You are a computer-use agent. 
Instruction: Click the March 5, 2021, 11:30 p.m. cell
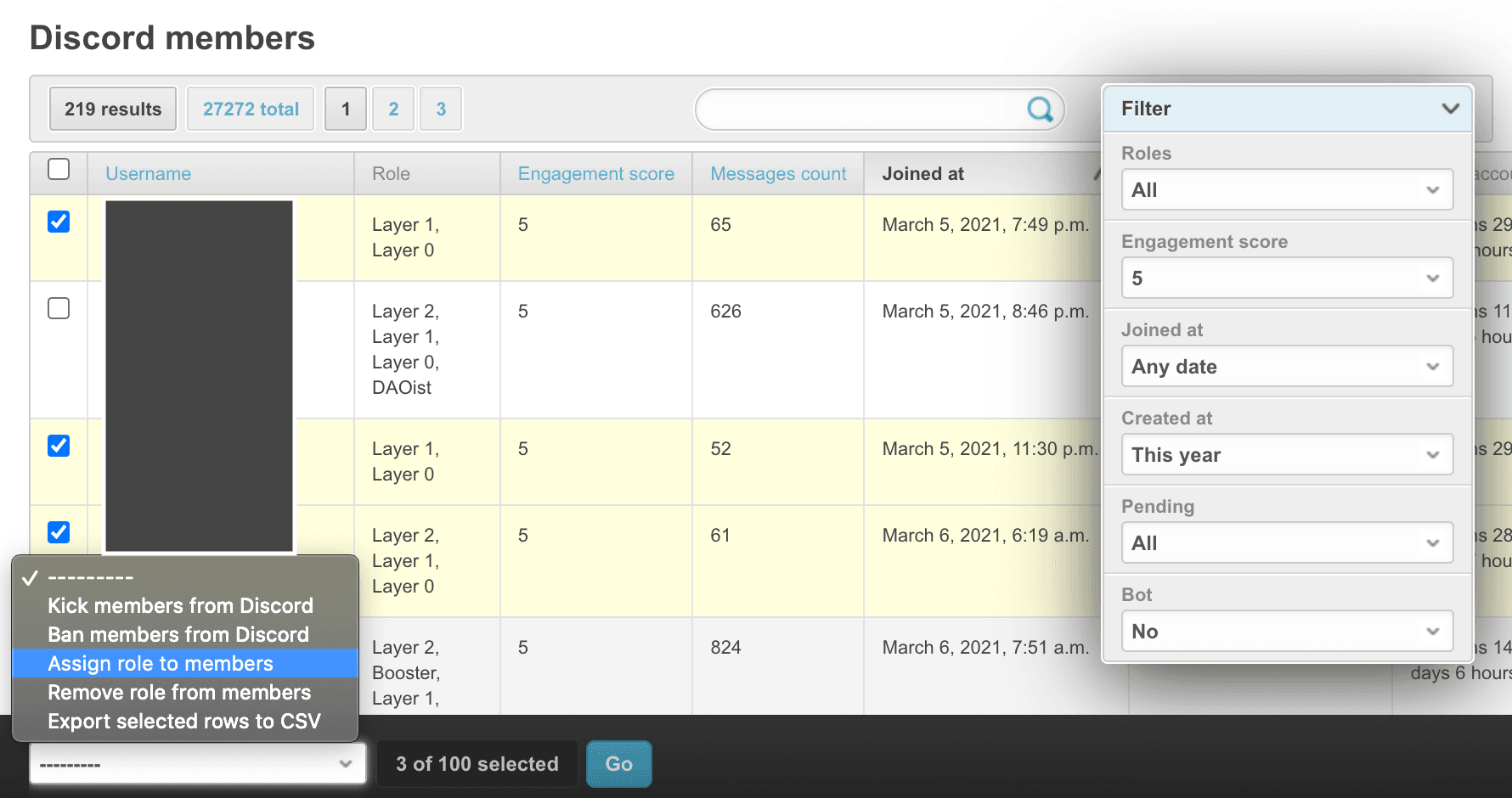(990, 449)
